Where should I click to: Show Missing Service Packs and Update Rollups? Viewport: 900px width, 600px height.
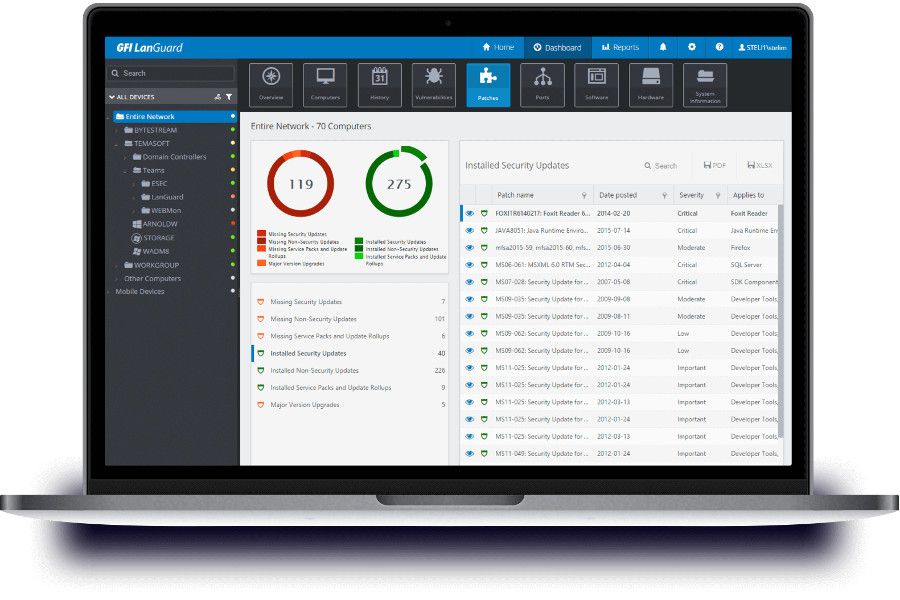tap(350, 336)
